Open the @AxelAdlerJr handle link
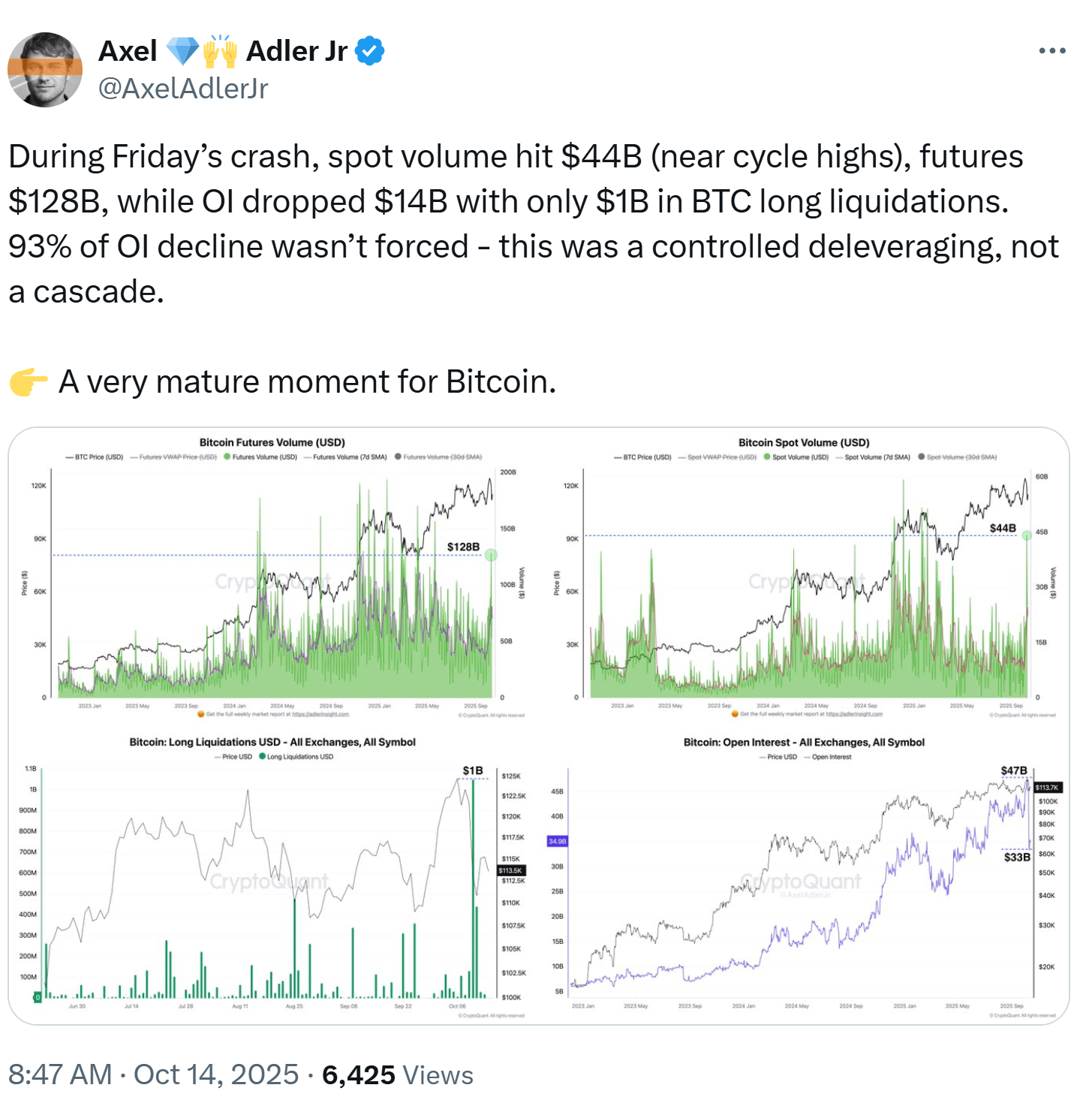The image size is (1092, 1112). (183, 89)
